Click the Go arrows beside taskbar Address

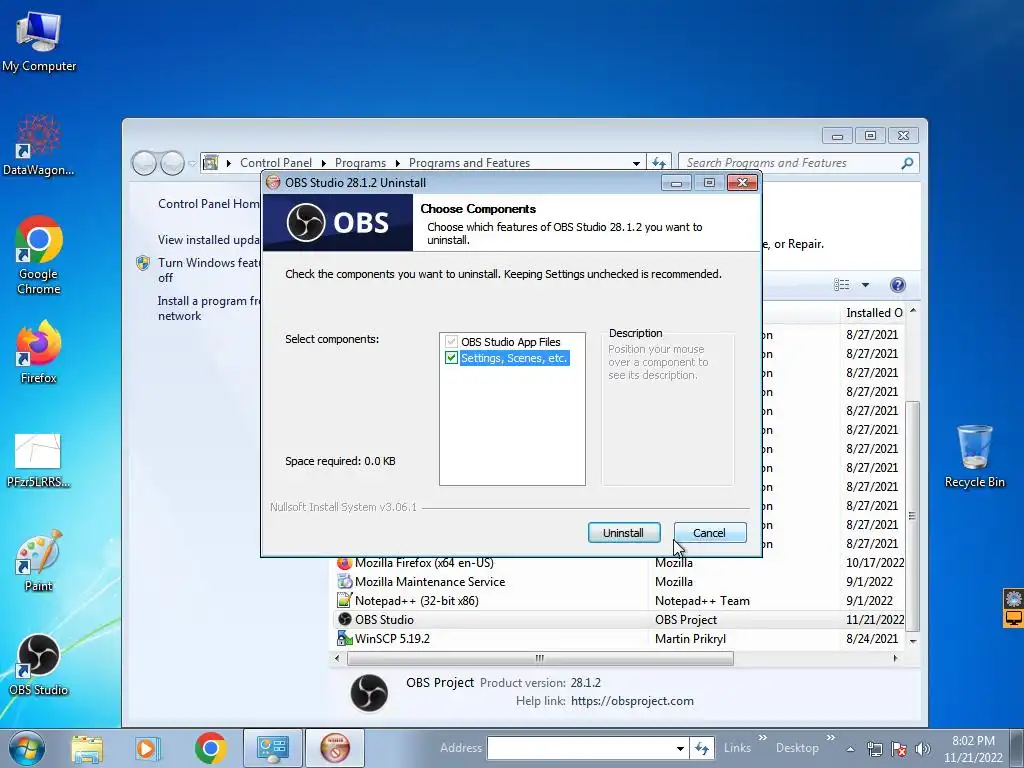pyautogui.click(x=701, y=748)
